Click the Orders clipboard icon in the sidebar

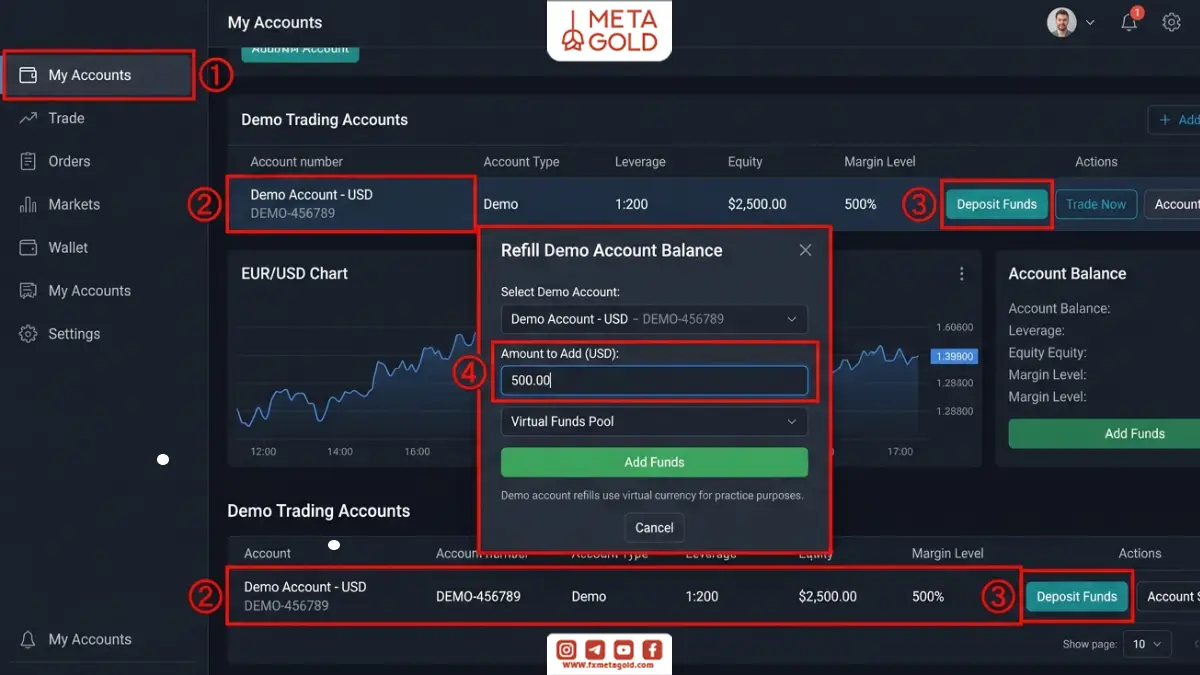[28, 161]
